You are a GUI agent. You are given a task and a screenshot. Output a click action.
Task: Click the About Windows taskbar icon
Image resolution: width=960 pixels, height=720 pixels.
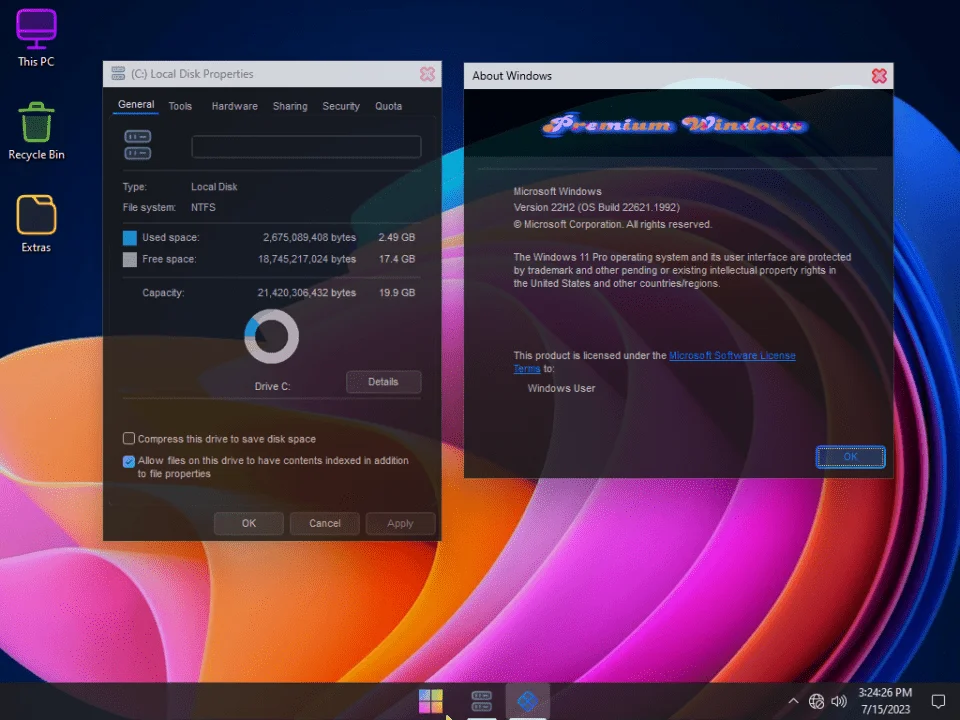point(527,701)
